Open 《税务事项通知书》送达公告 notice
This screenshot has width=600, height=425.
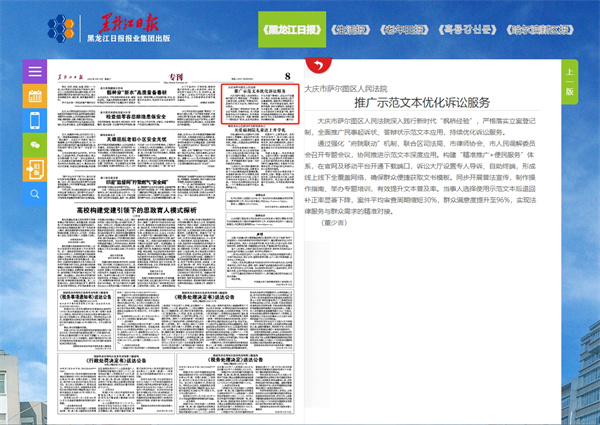(x=85, y=321)
